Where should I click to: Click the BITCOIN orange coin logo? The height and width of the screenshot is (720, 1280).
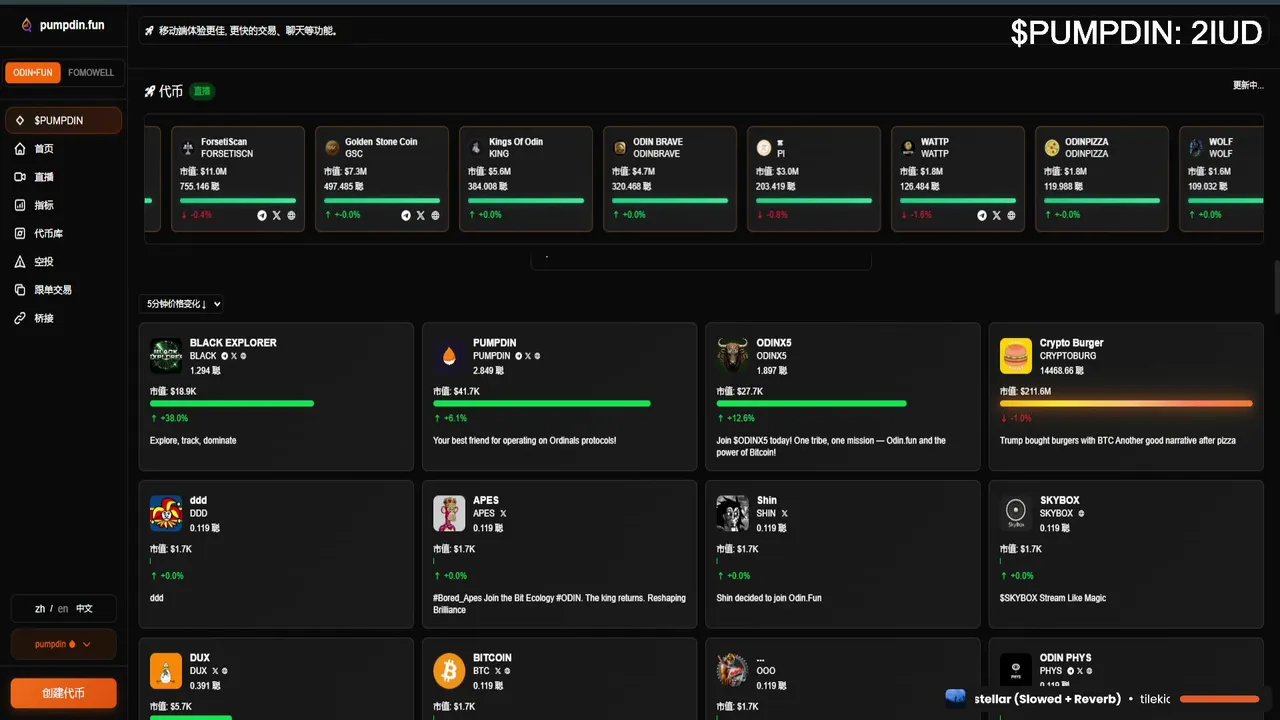[449, 671]
